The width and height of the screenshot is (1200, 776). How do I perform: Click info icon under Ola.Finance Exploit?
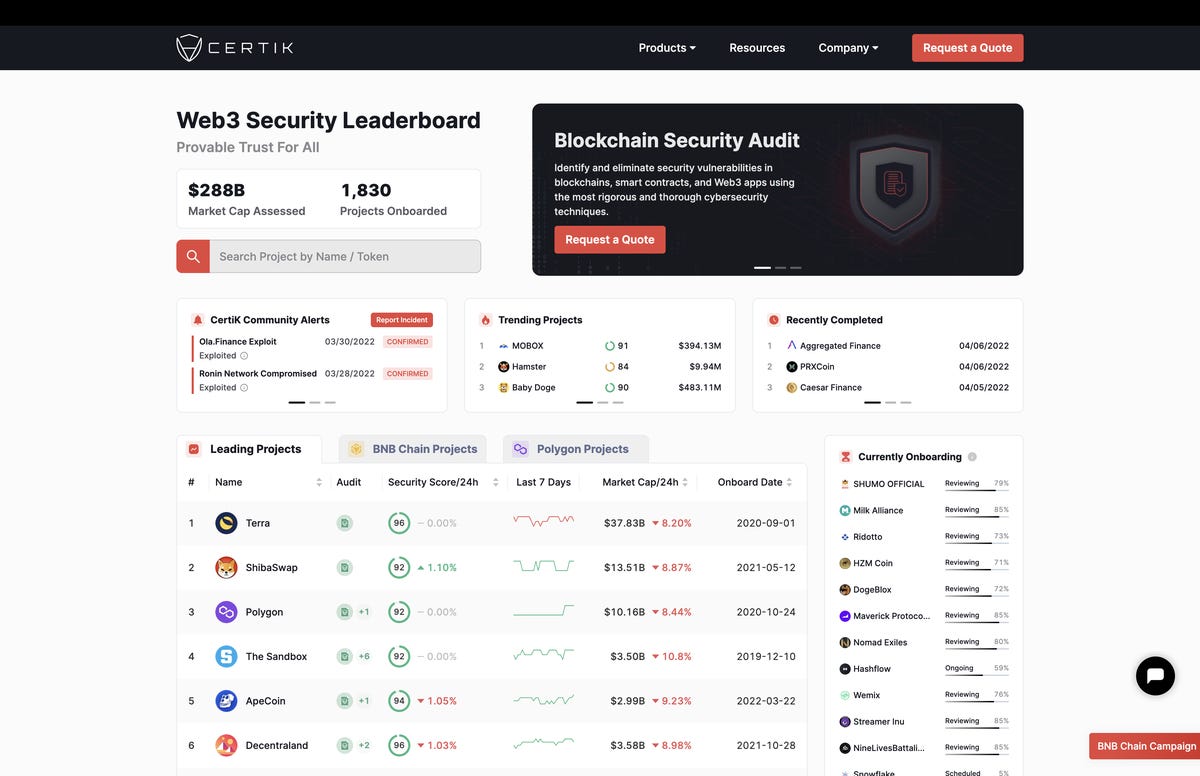click(244, 356)
